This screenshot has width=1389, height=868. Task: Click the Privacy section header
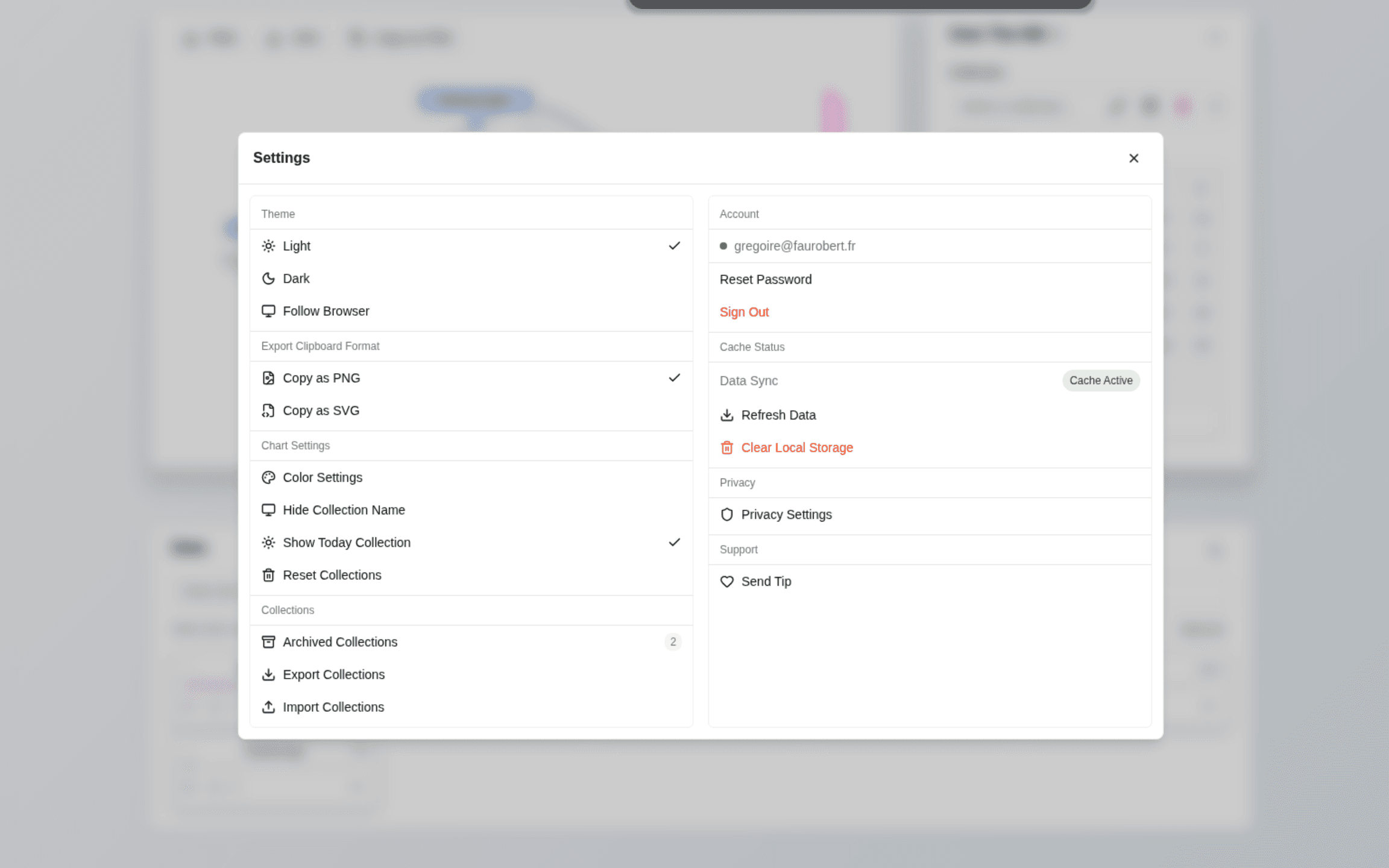click(x=737, y=483)
